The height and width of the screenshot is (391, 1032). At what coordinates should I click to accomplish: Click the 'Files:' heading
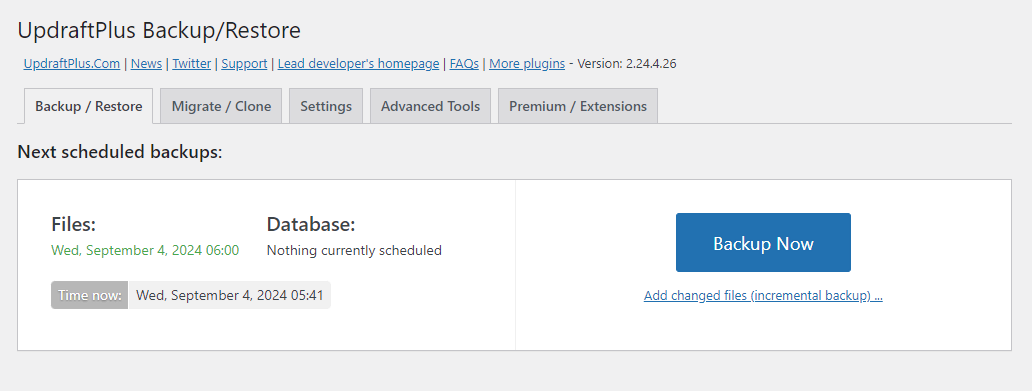coord(74,224)
